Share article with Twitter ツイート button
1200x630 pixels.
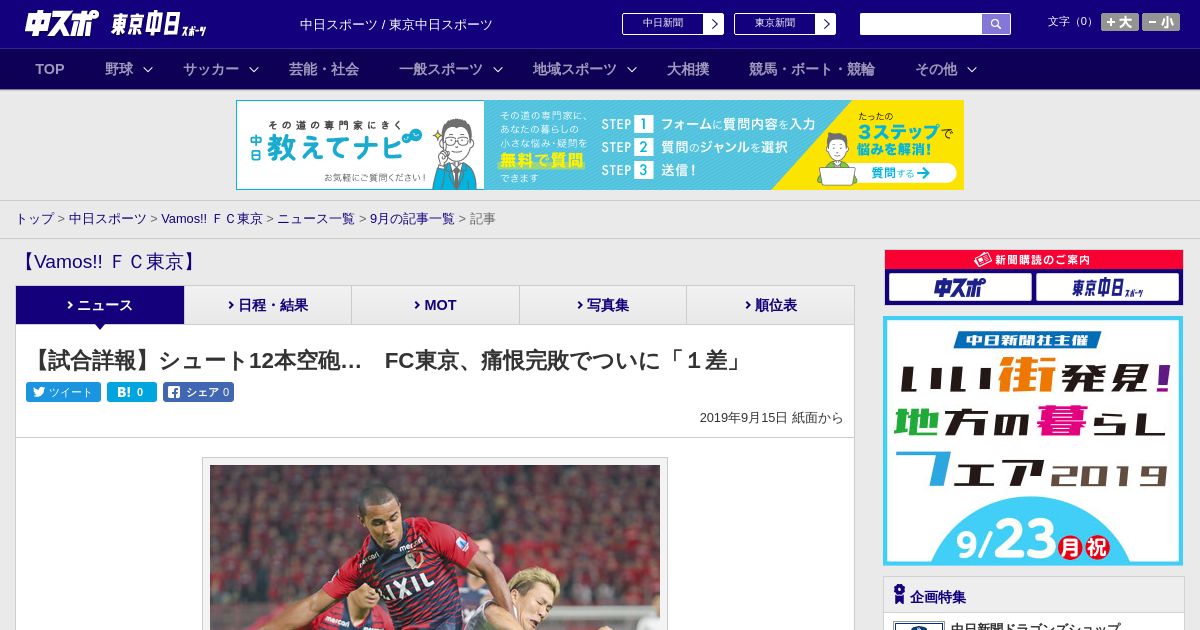pos(63,392)
